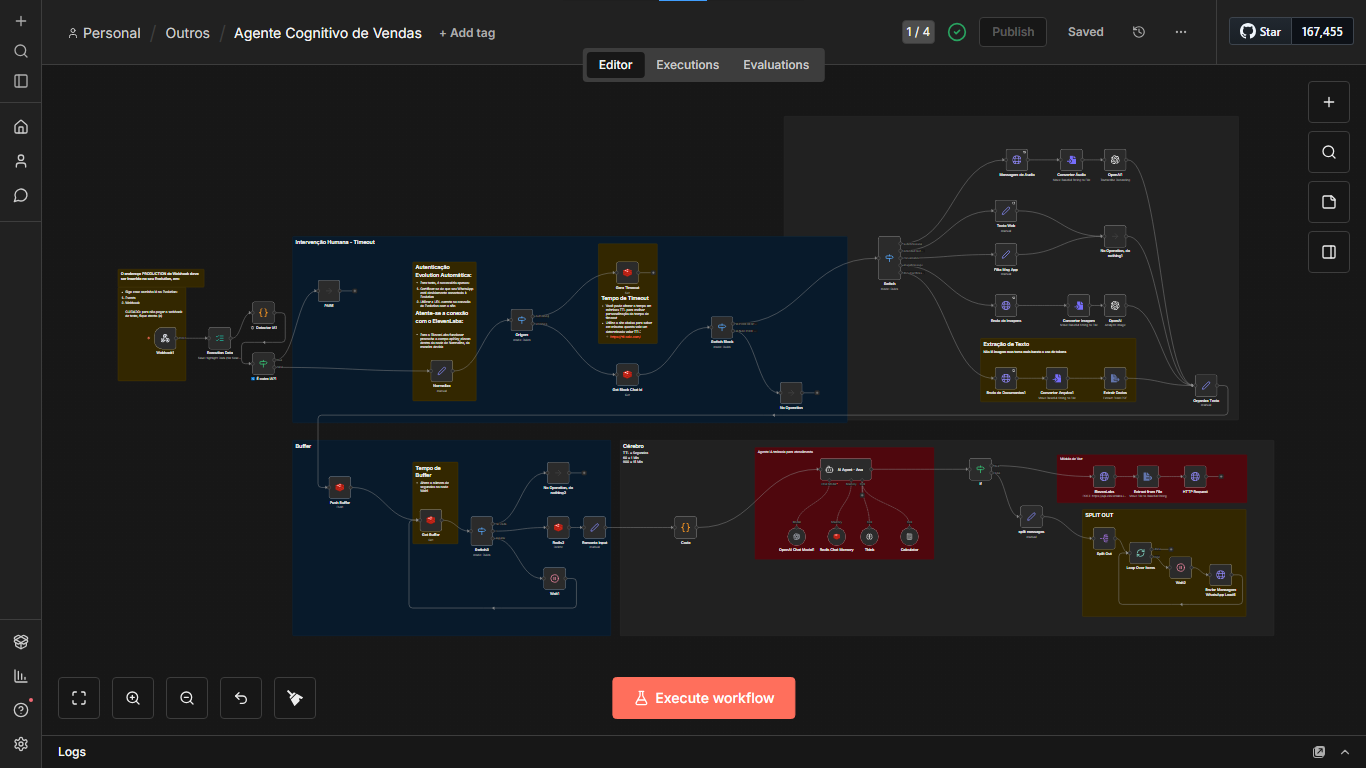Switch to the Evaluations tab
This screenshot has width=1366, height=768.
coord(776,65)
